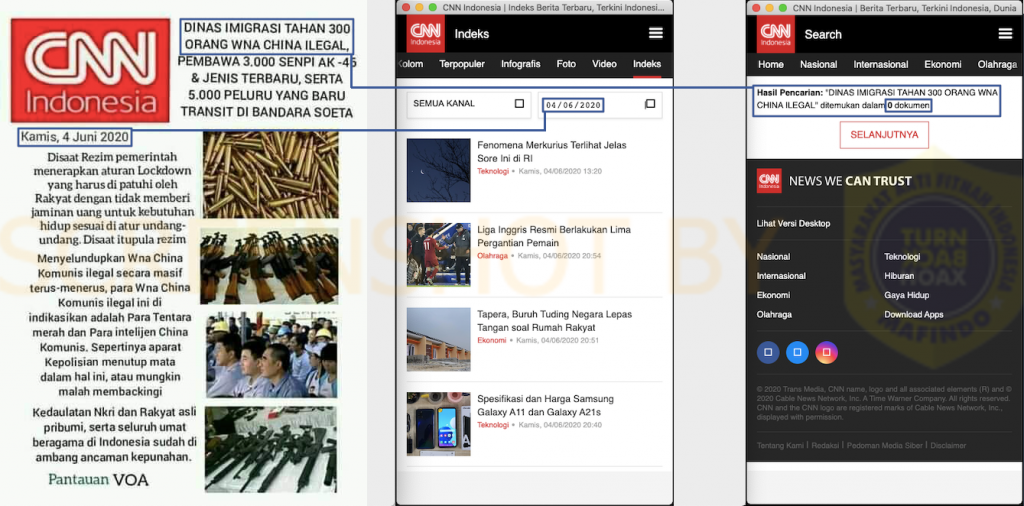Open article Spesifikasi dan Harga Samsung Galaxy A11
The image size is (1024, 506).
click(x=545, y=405)
